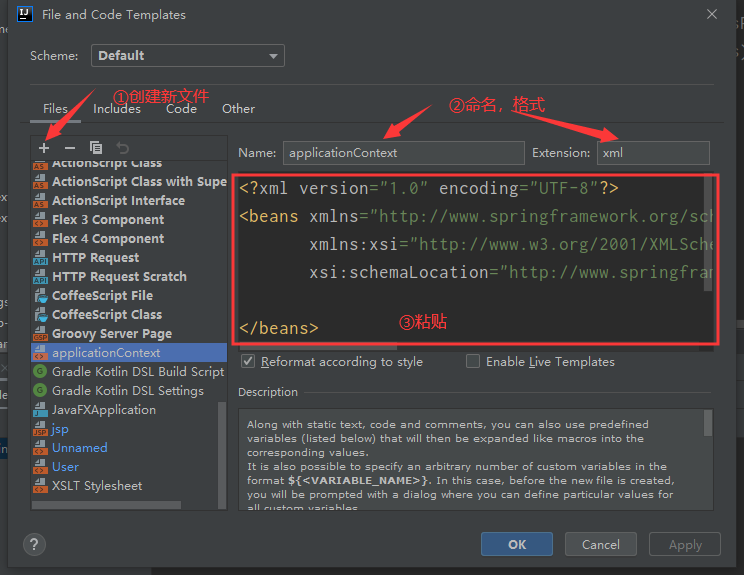The height and width of the screenshot is (575, 744).
Task: Click the template list vertical scrollbar
Action: pyautogui.click(x=222, y=454)
